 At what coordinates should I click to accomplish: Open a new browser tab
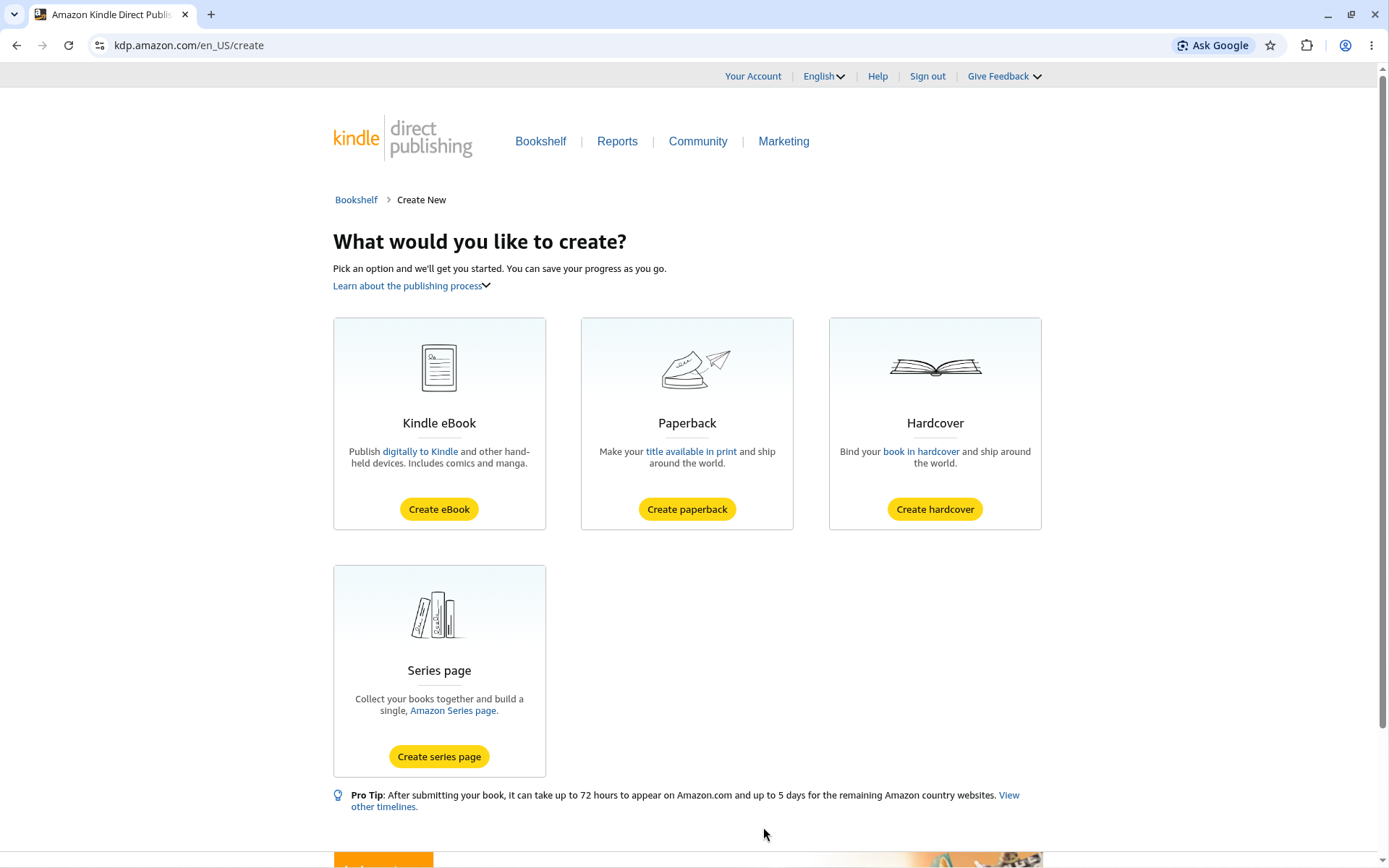211,14
